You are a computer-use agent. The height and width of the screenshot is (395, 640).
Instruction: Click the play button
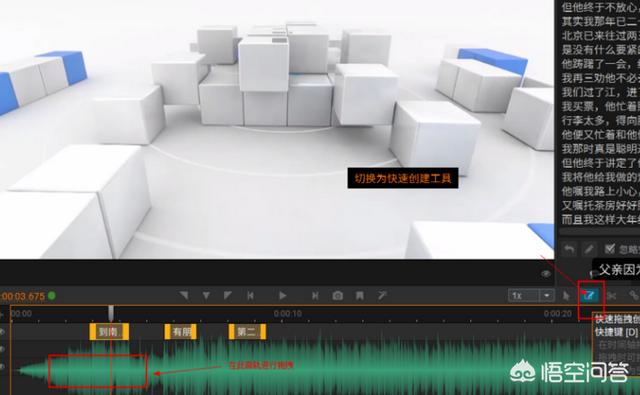coord(282,295)
